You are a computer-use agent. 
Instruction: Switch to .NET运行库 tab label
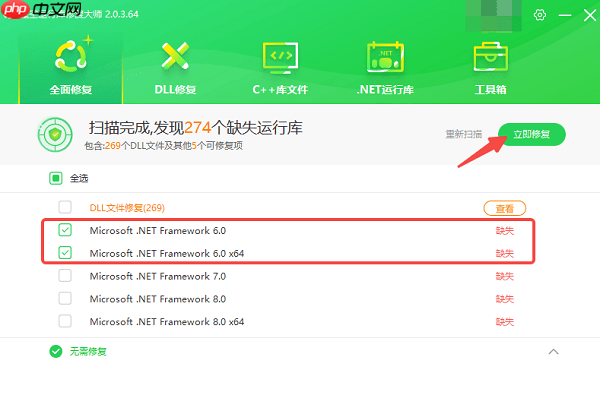(385, 90)
